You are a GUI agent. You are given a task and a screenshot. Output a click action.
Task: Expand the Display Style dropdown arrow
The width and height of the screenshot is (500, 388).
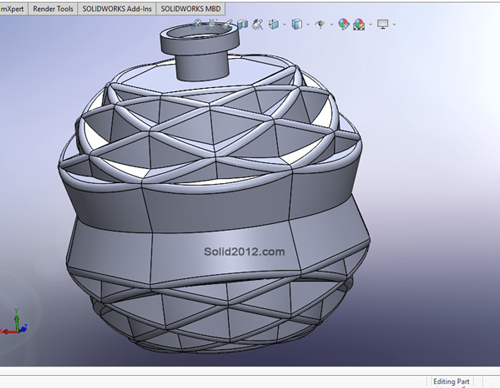click(308, 25)
